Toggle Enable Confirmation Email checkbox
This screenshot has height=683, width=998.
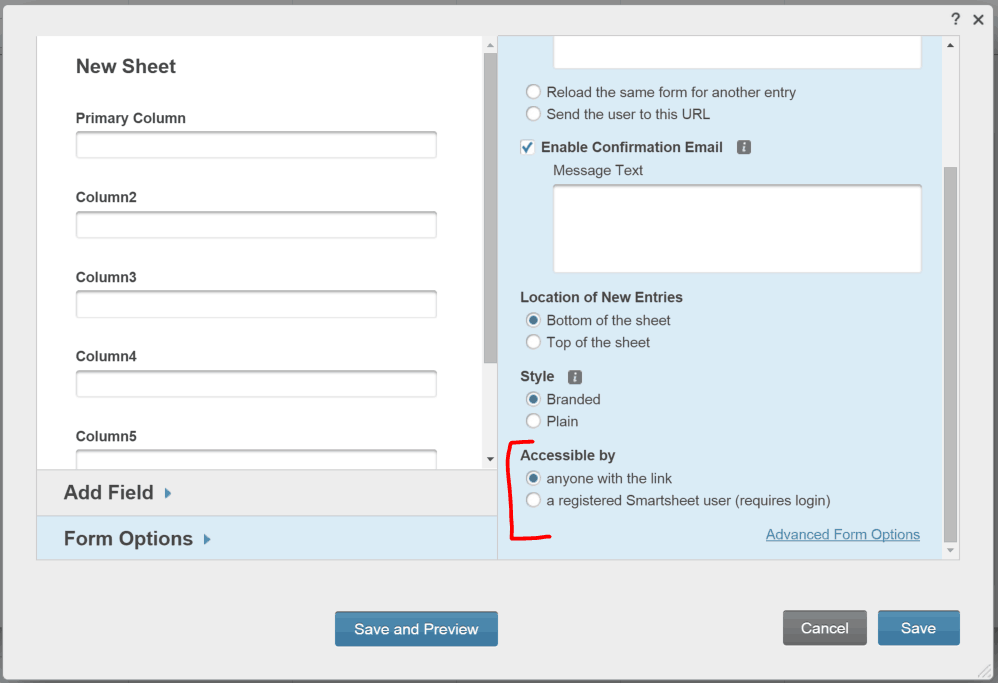coord(528,147)
